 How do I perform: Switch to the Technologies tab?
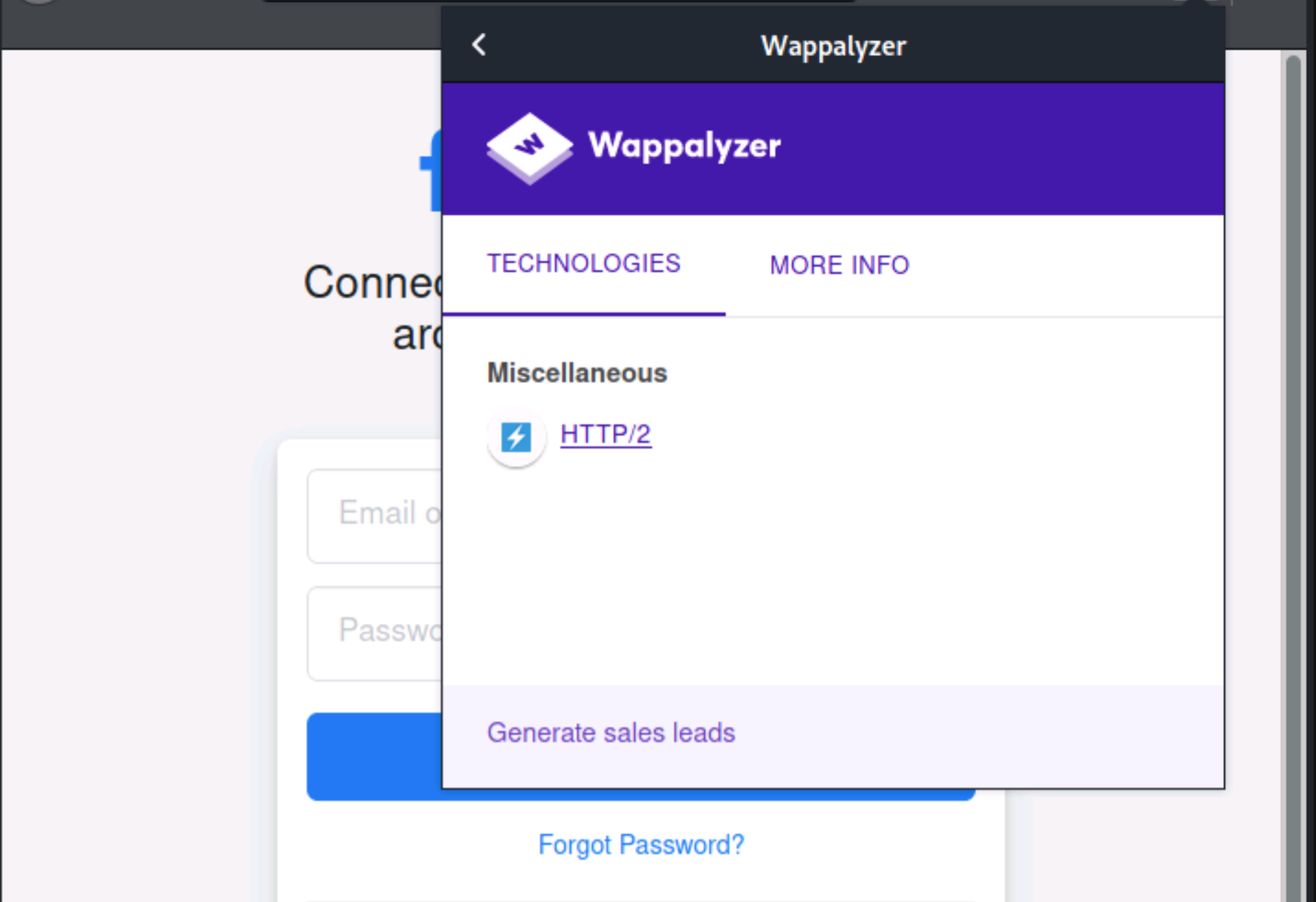tap(584, 264)
